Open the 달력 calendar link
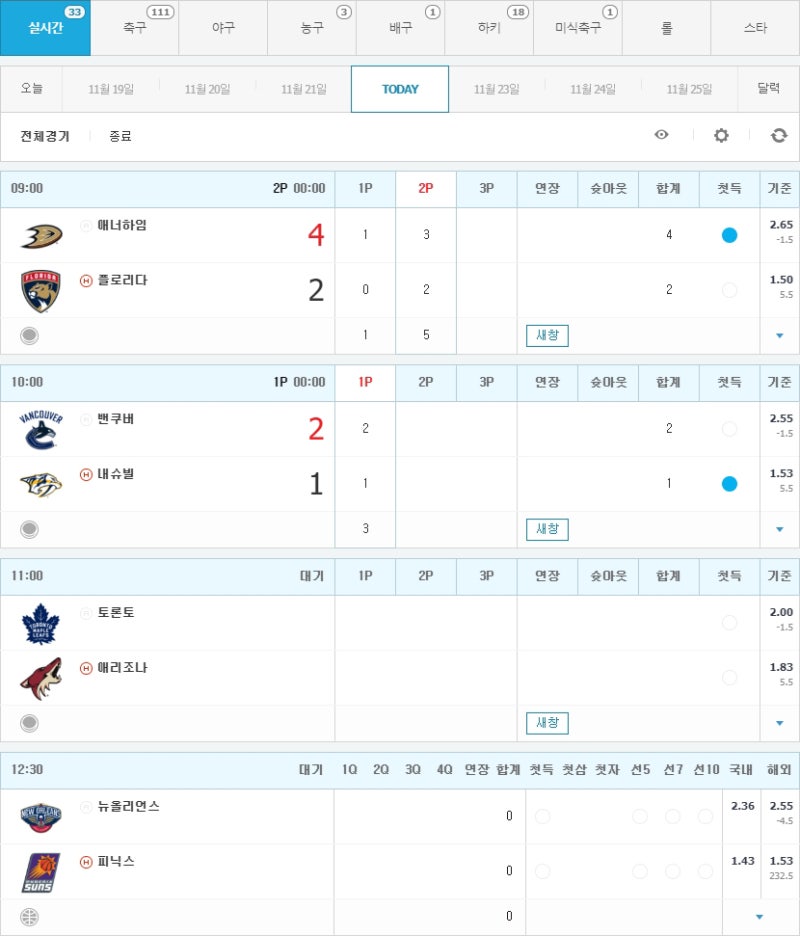800x936 pixels. [768, 89]
